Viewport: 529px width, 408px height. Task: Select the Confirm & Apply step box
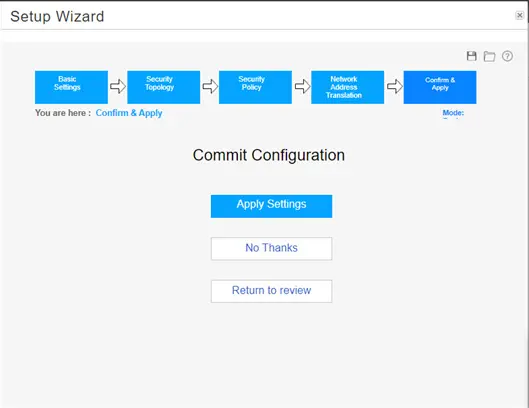440,87
